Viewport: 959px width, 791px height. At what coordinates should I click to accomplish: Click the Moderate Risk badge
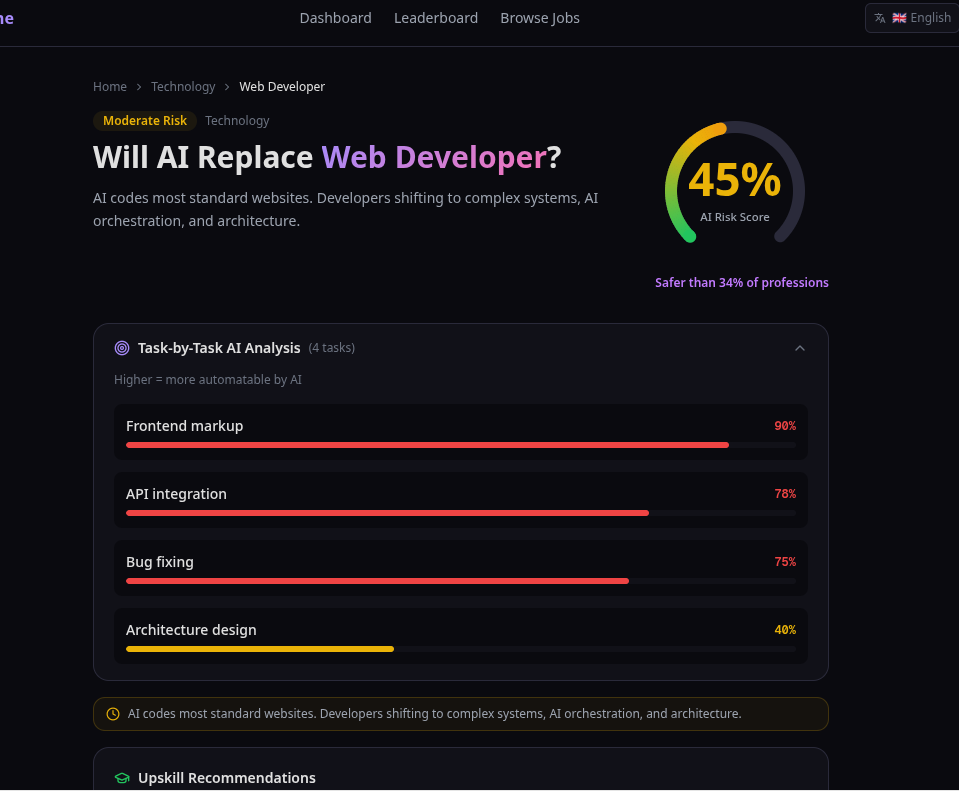145,120
